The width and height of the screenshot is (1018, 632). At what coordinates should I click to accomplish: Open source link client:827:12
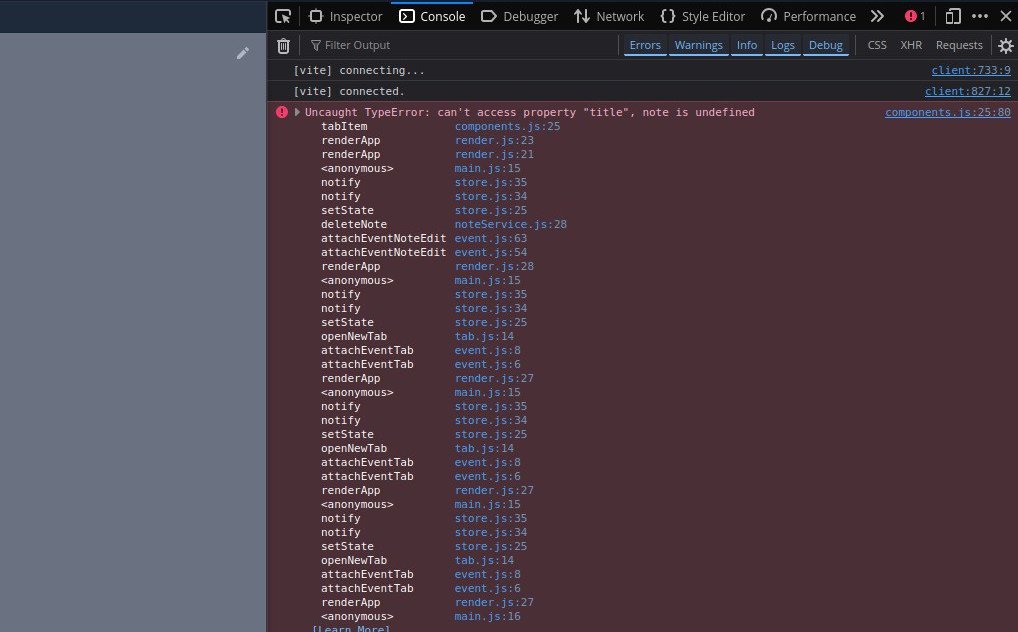point(967,92)
